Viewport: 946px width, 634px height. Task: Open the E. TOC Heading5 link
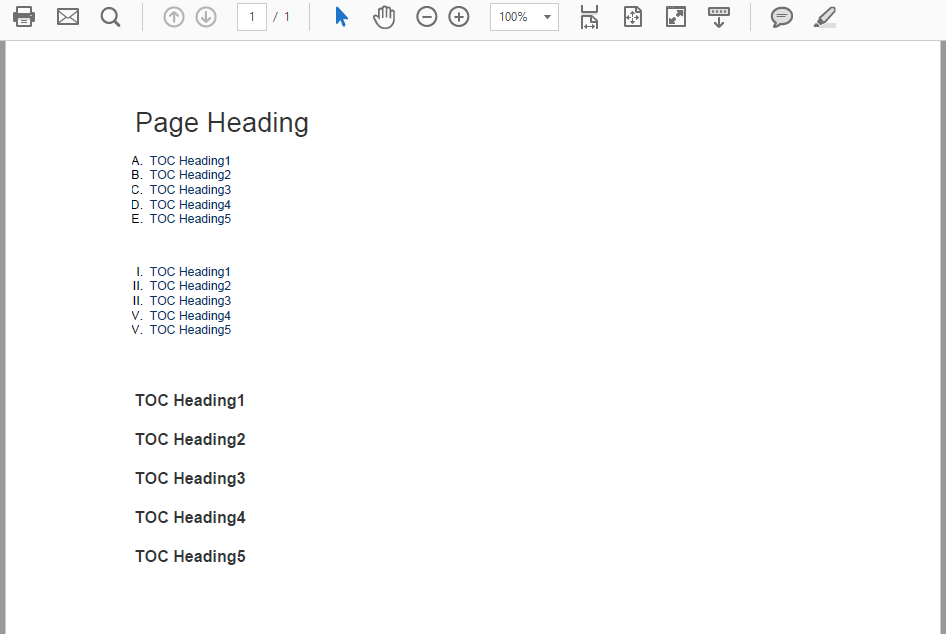pyautogui.click(x=190, y=219)
